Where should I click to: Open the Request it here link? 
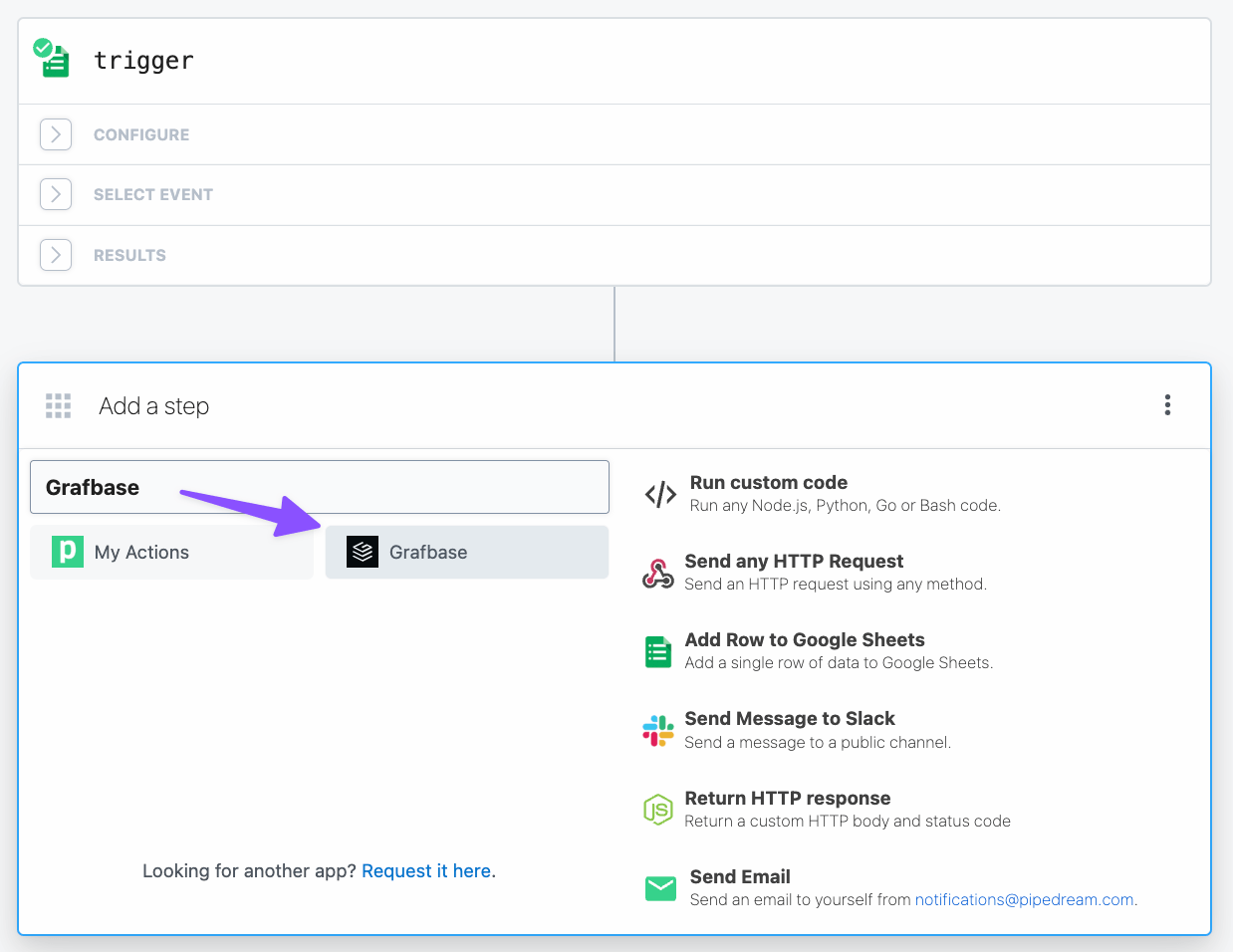click(426, 870)
